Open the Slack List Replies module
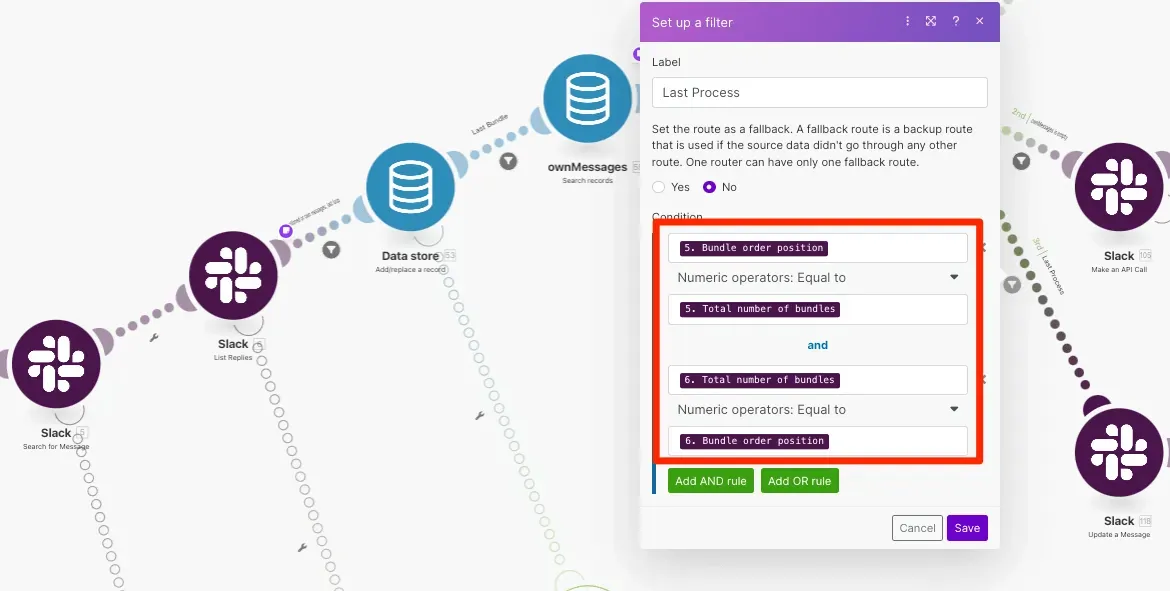The width and height of the screenshot is (1170, 591). tap(233, 275)
